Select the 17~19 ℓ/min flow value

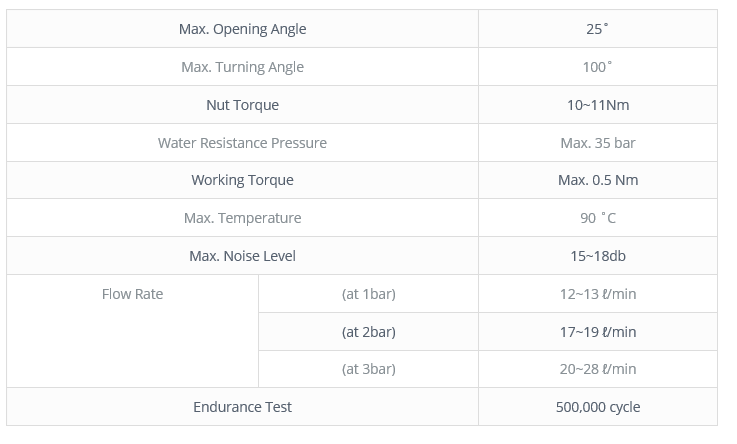(598, 332)
